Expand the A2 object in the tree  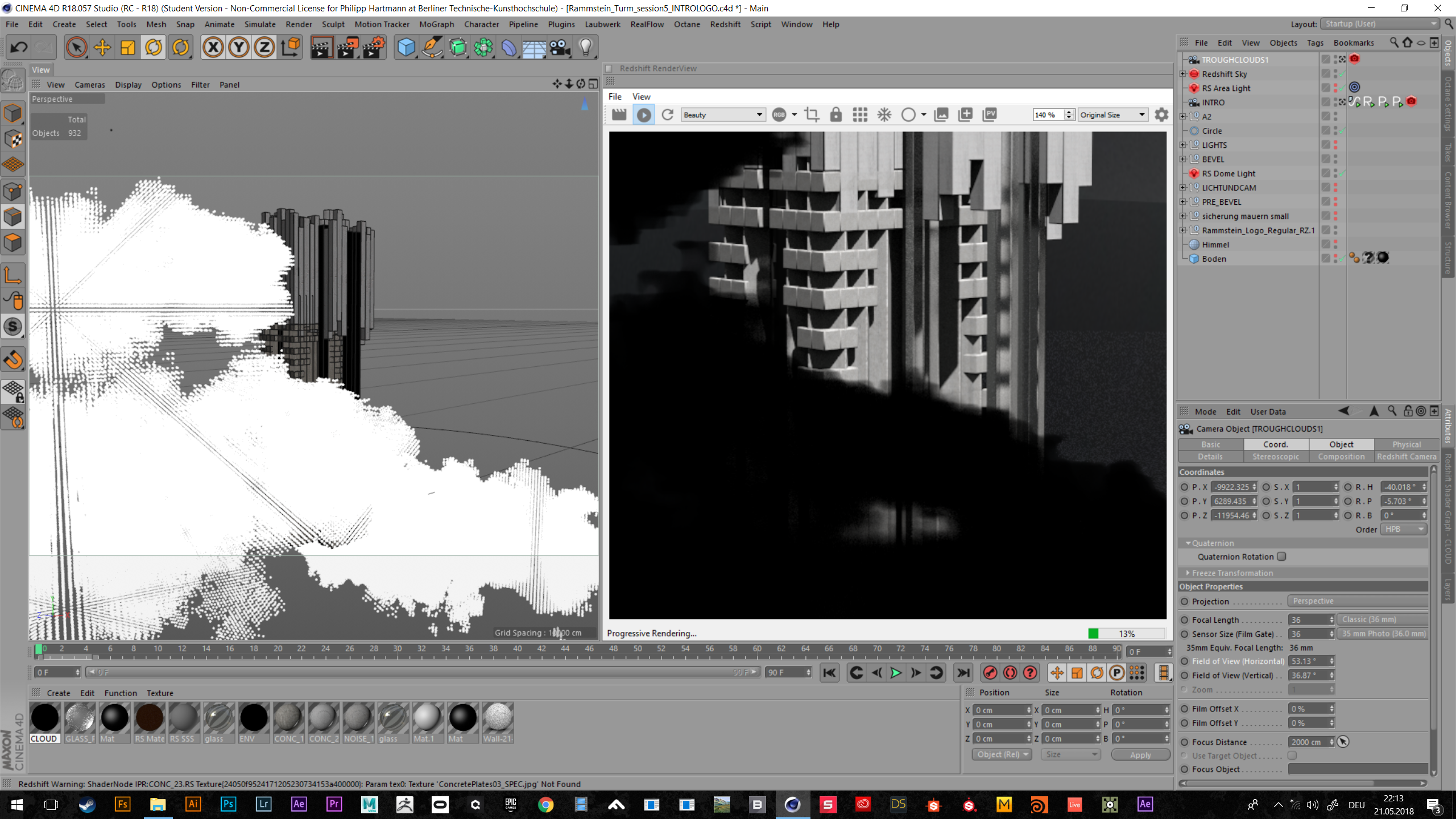click(1183, 117)
